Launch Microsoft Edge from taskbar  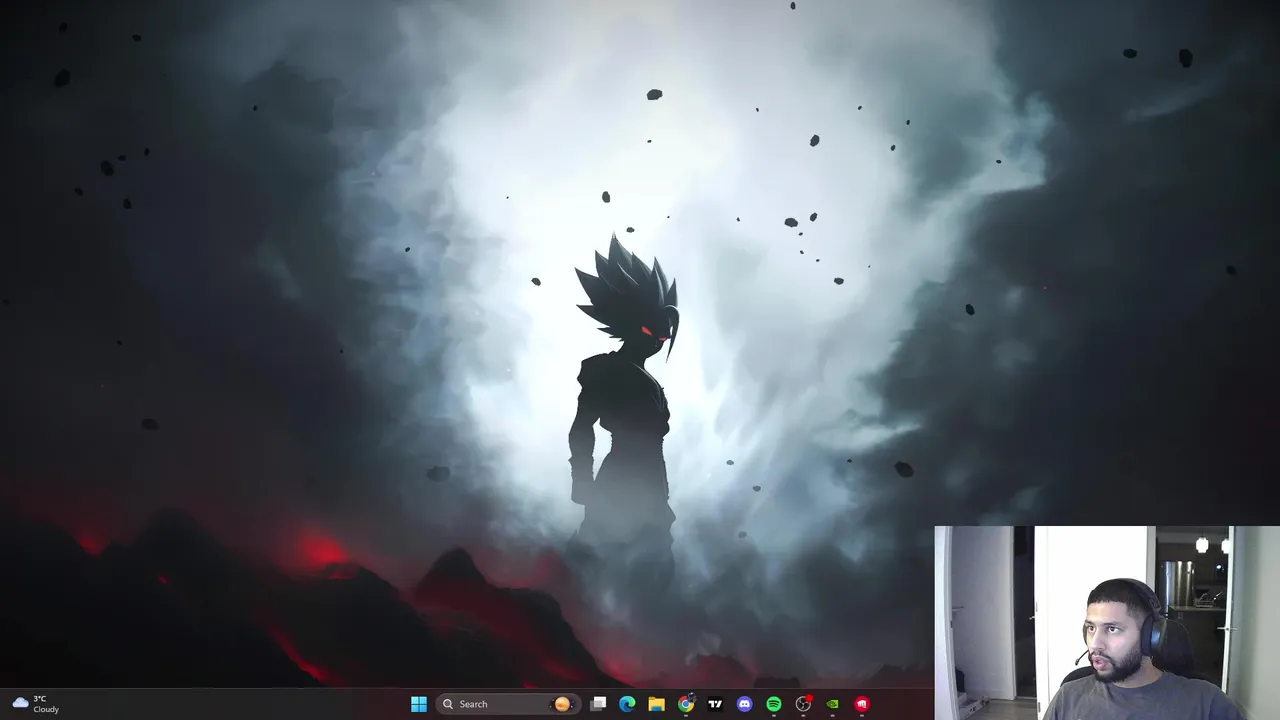point(627,704)
